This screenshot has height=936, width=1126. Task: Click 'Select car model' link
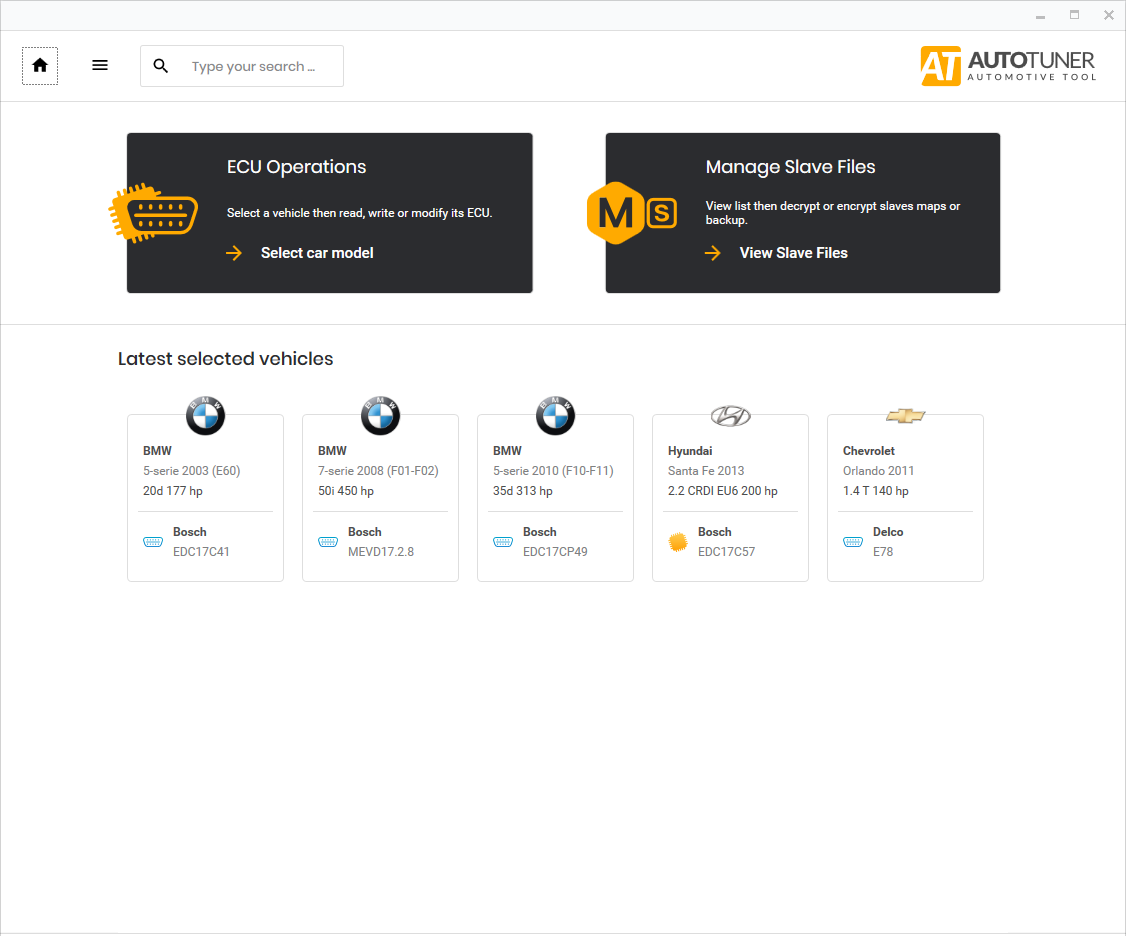[x=317, y=253]
